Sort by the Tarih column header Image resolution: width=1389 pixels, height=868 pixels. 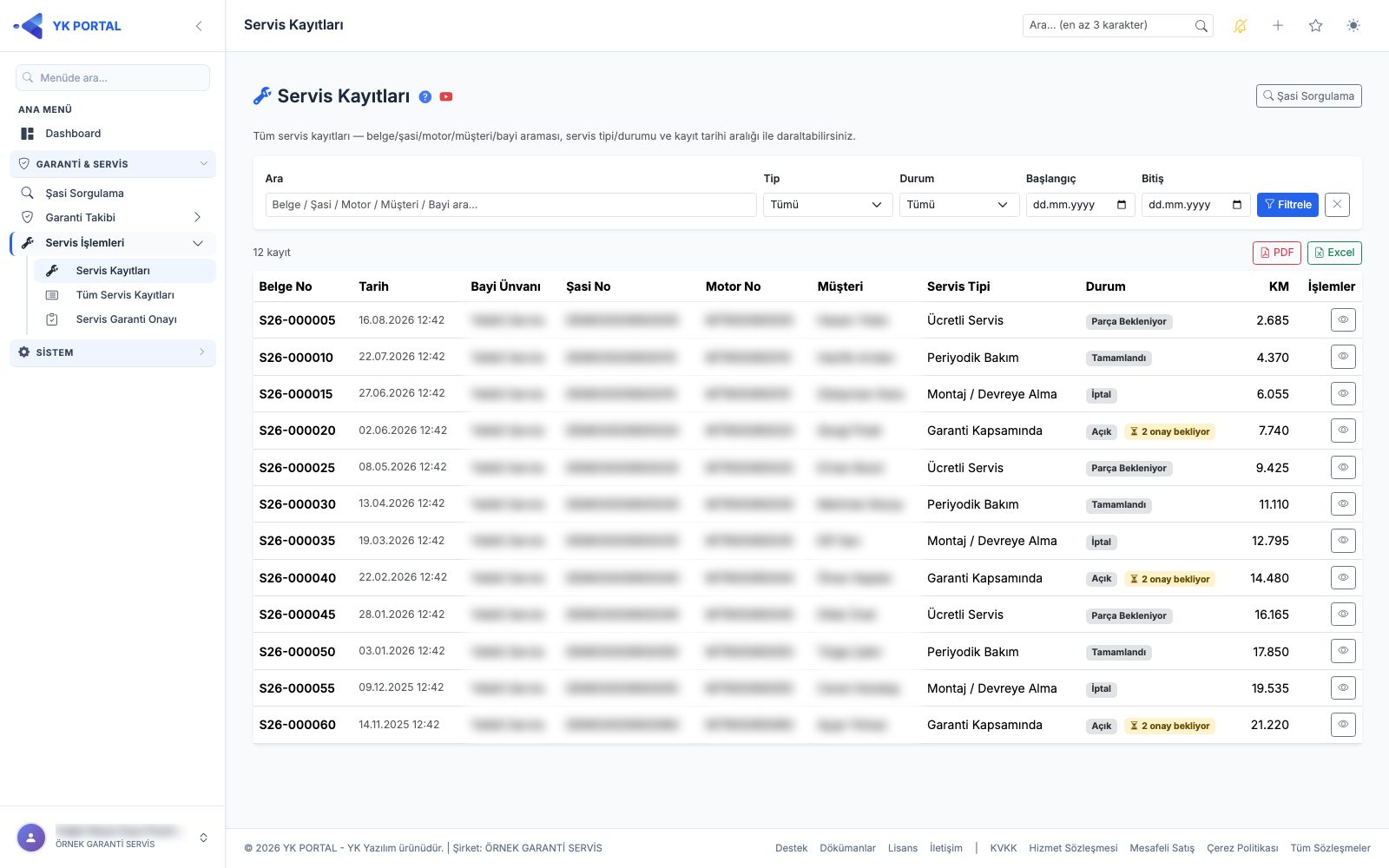pos(373,286)
